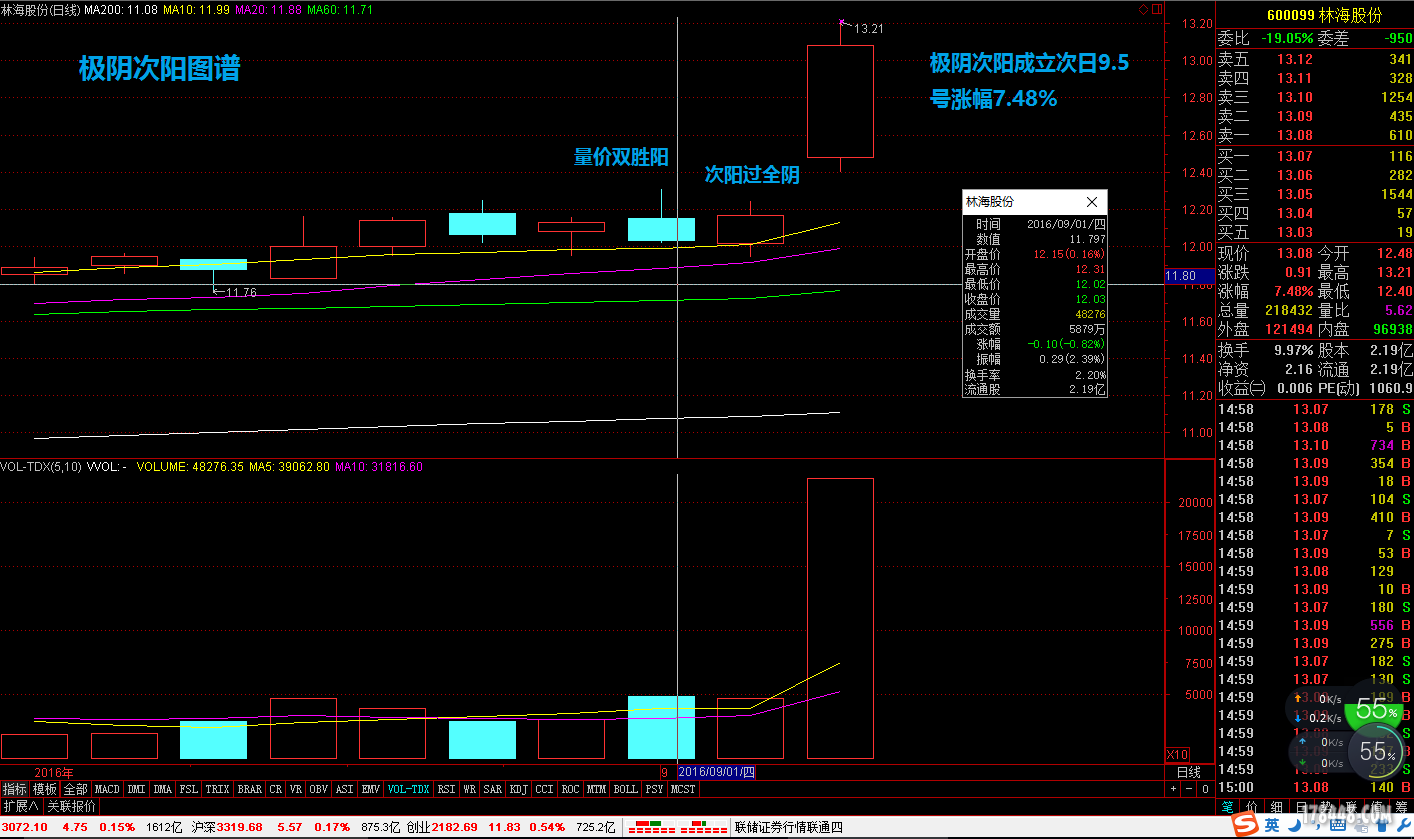Expand the 扩展∧ panel
Viewport: 1414px width, 839px height.
[20, 806]
